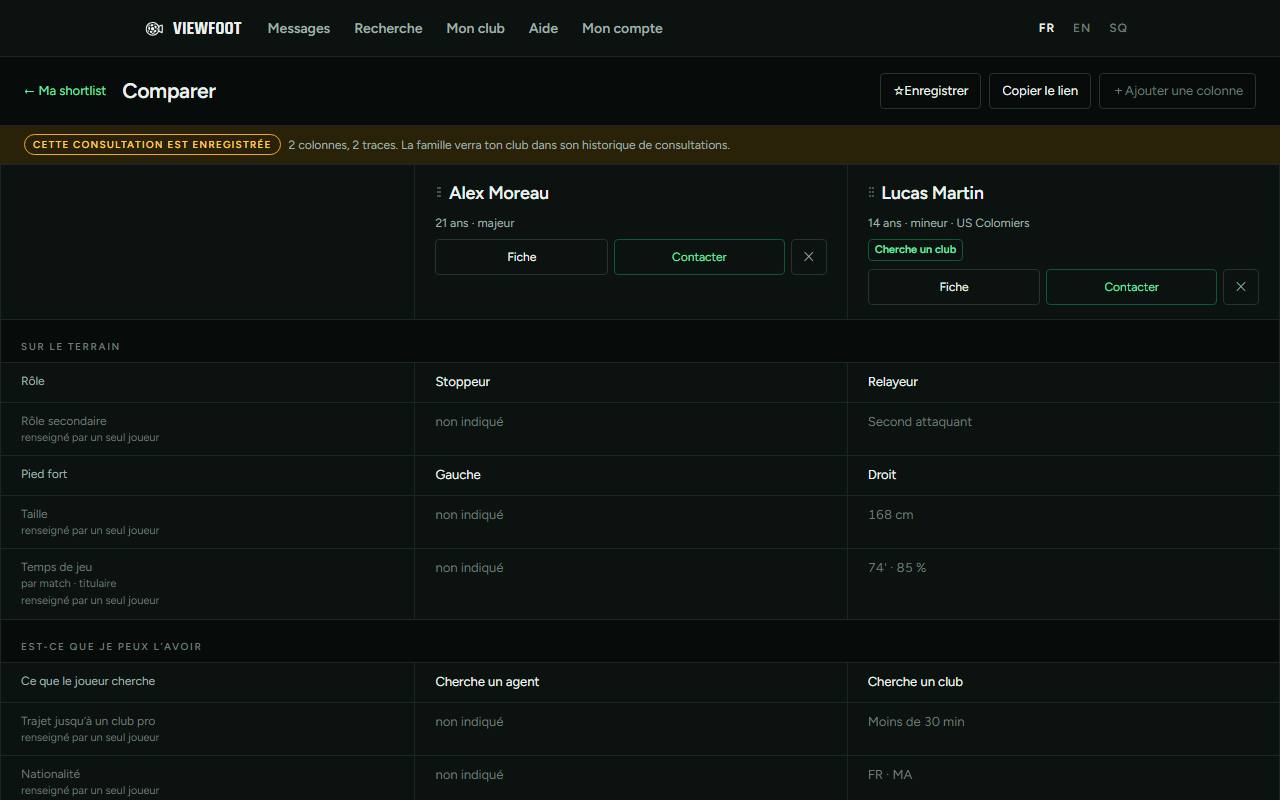Click the Second attaquant value
This screenshot has height=800, width=1280.
(x=920, y=422)
